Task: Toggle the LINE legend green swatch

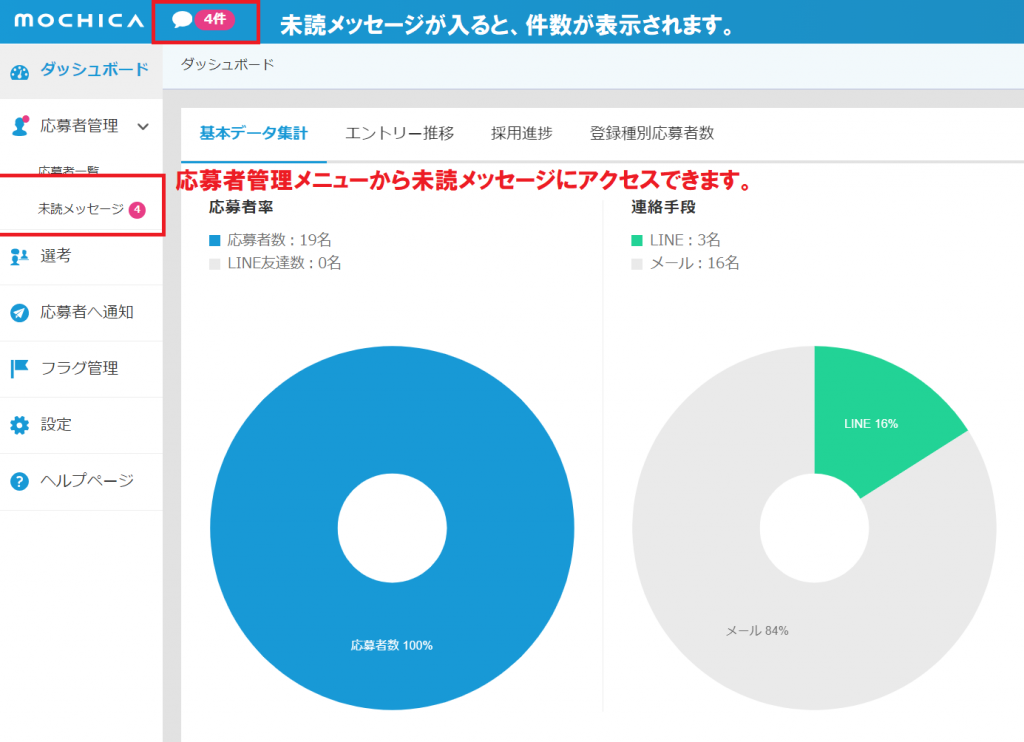Action: 637,240
